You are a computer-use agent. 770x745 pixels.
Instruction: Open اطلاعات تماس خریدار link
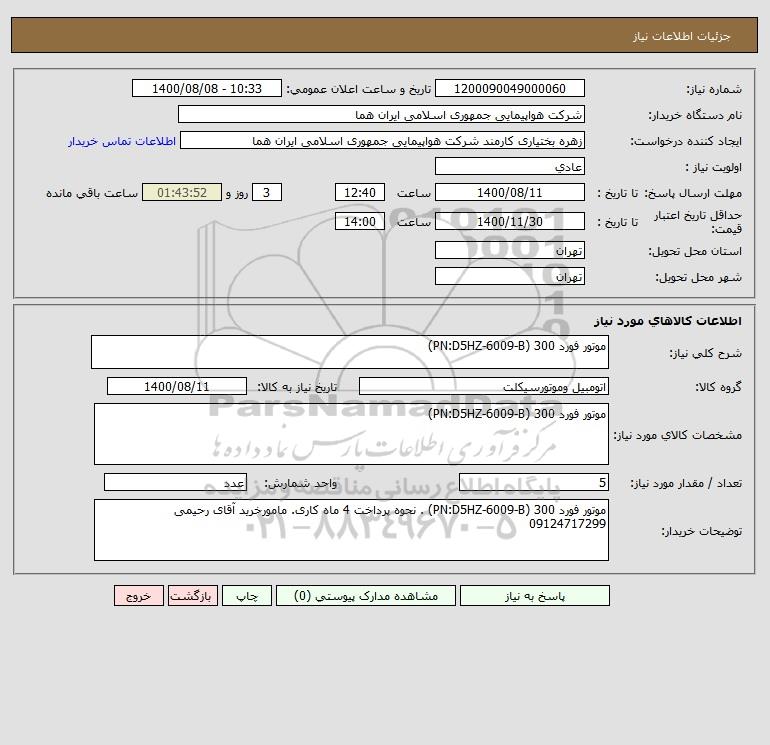pos(122,141)
